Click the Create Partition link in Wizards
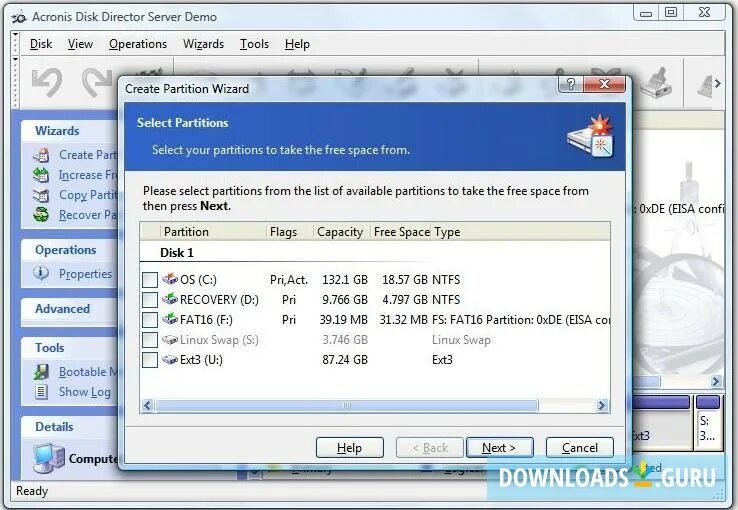The width and height of the screenshot is (738, 510). click(x=88, y=155)
